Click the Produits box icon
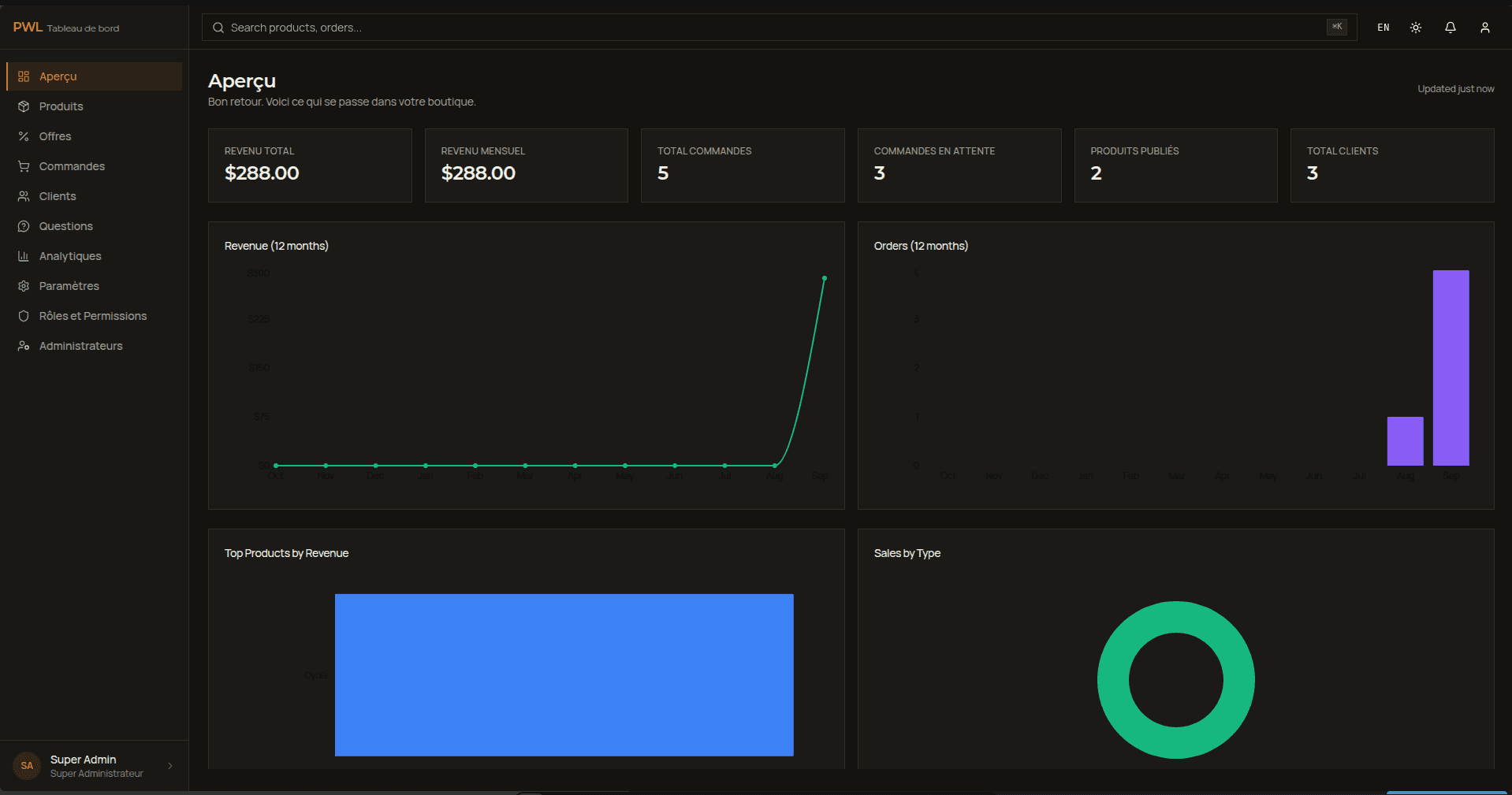Image resolution: width=1512 pixels, height=795 pixels. [24, 106]
